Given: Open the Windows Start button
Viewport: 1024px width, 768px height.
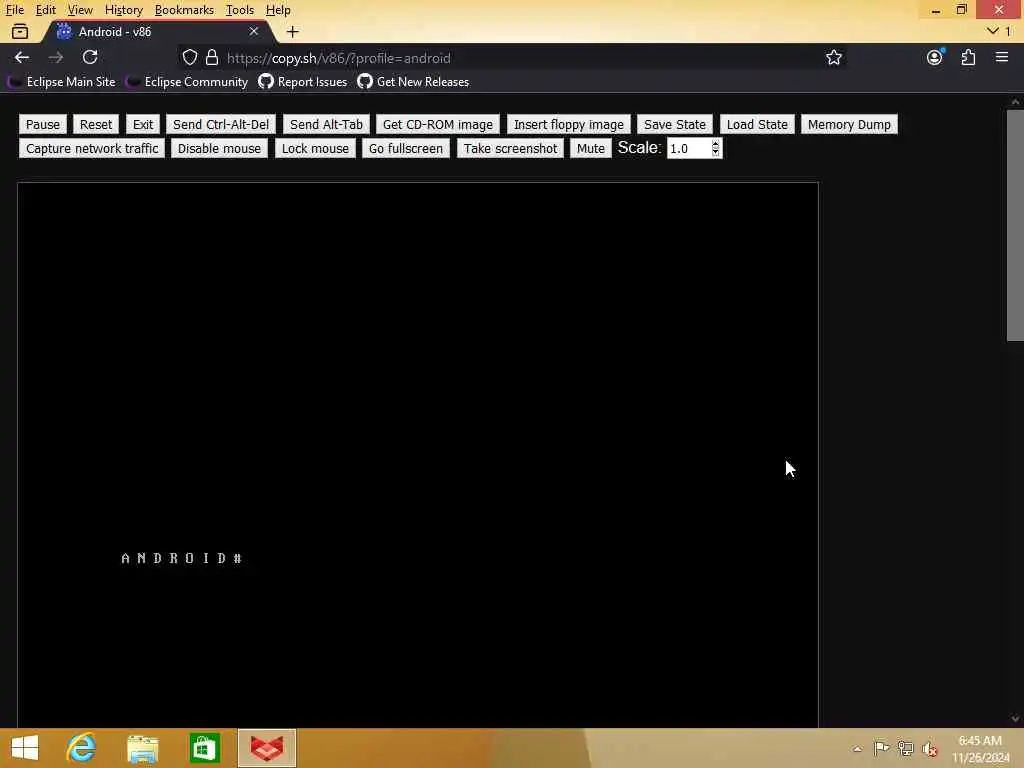Looking at the screenshot, I should (25, 748).
